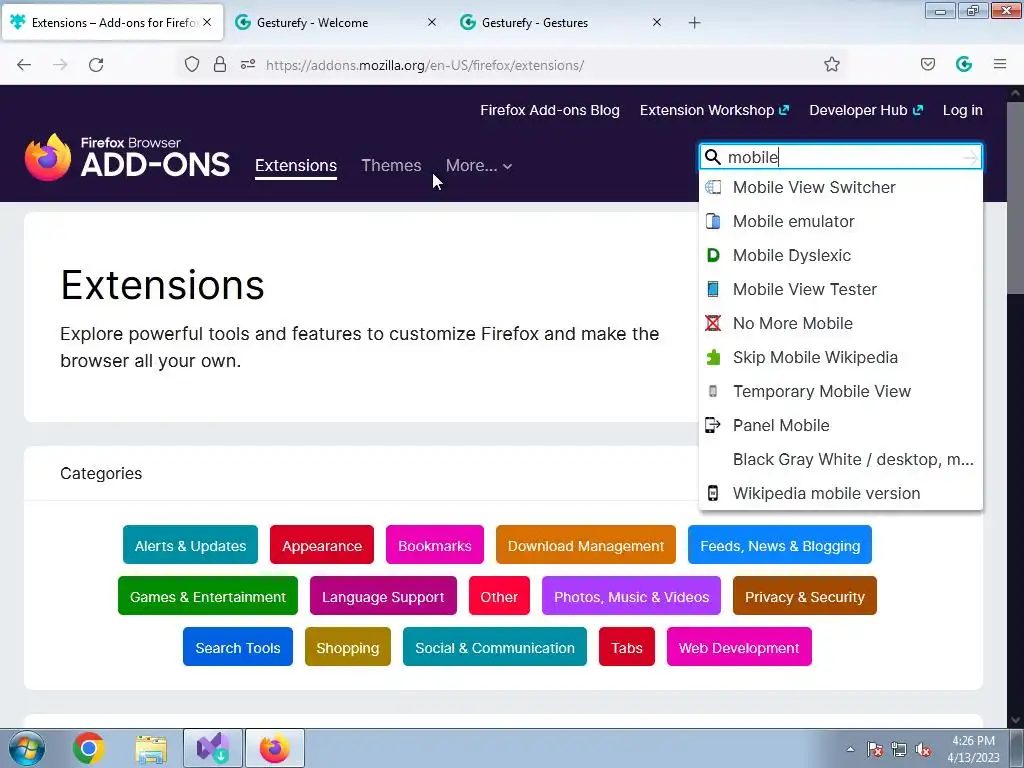Reload the page with the refresh icon
Viewport: 1024px width, 768px height.
pyautogui.click(x=96, y=65)
